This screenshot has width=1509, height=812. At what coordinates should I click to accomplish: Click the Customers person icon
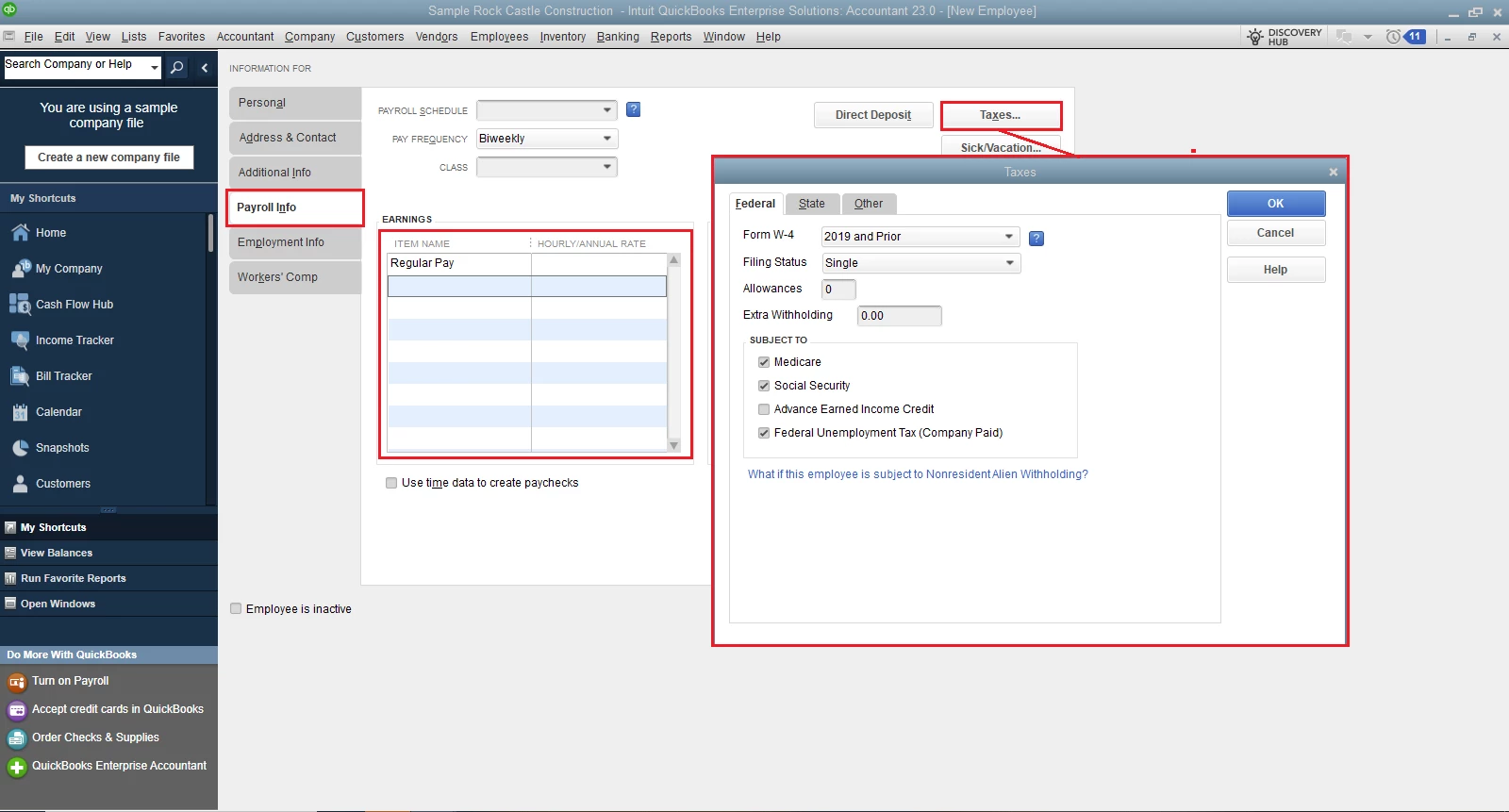[x=20, y=484]
